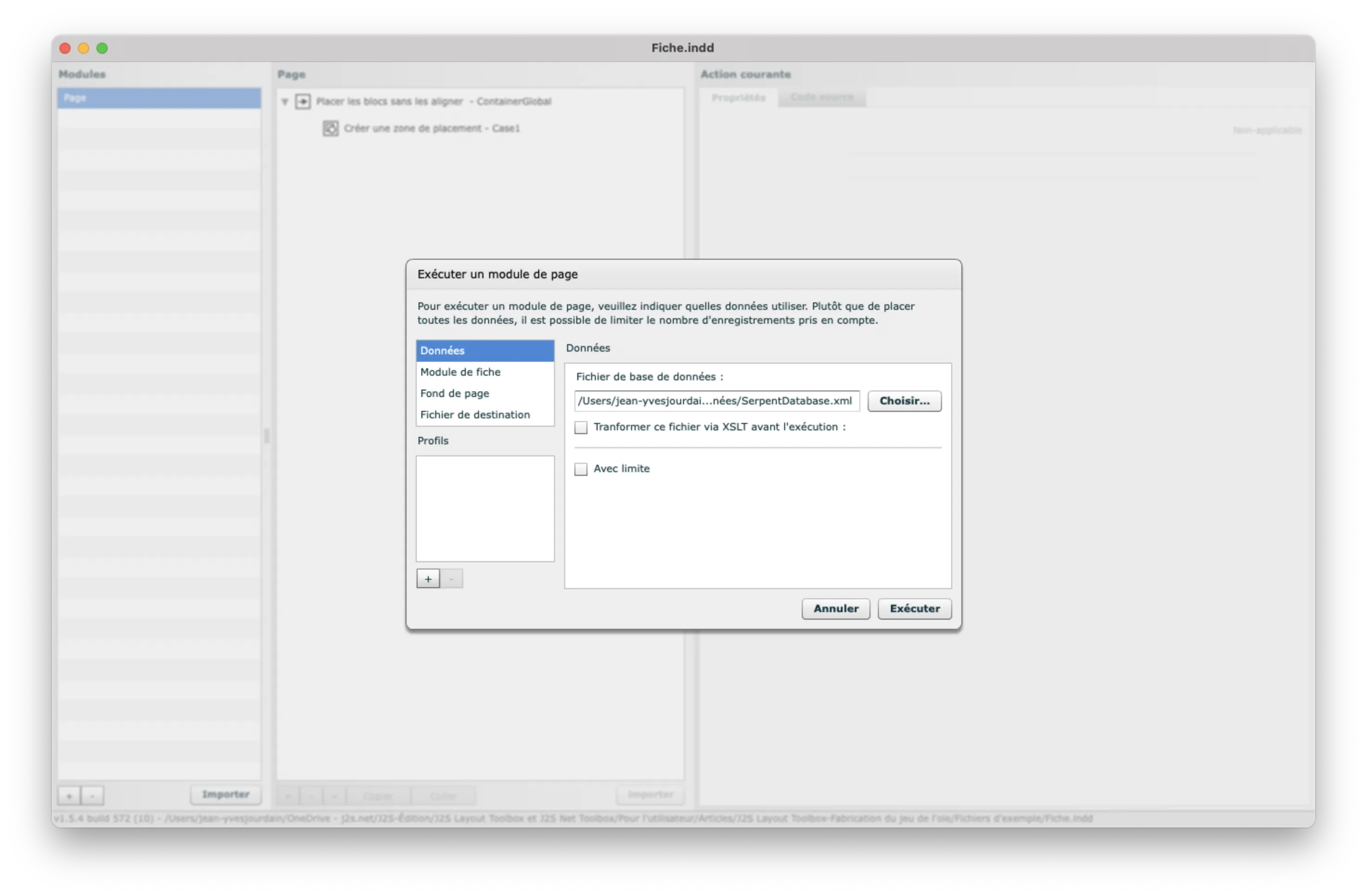Select Fond de page section
The height and width of the screenshot is (896, 1367).
(x=454, y=393)
